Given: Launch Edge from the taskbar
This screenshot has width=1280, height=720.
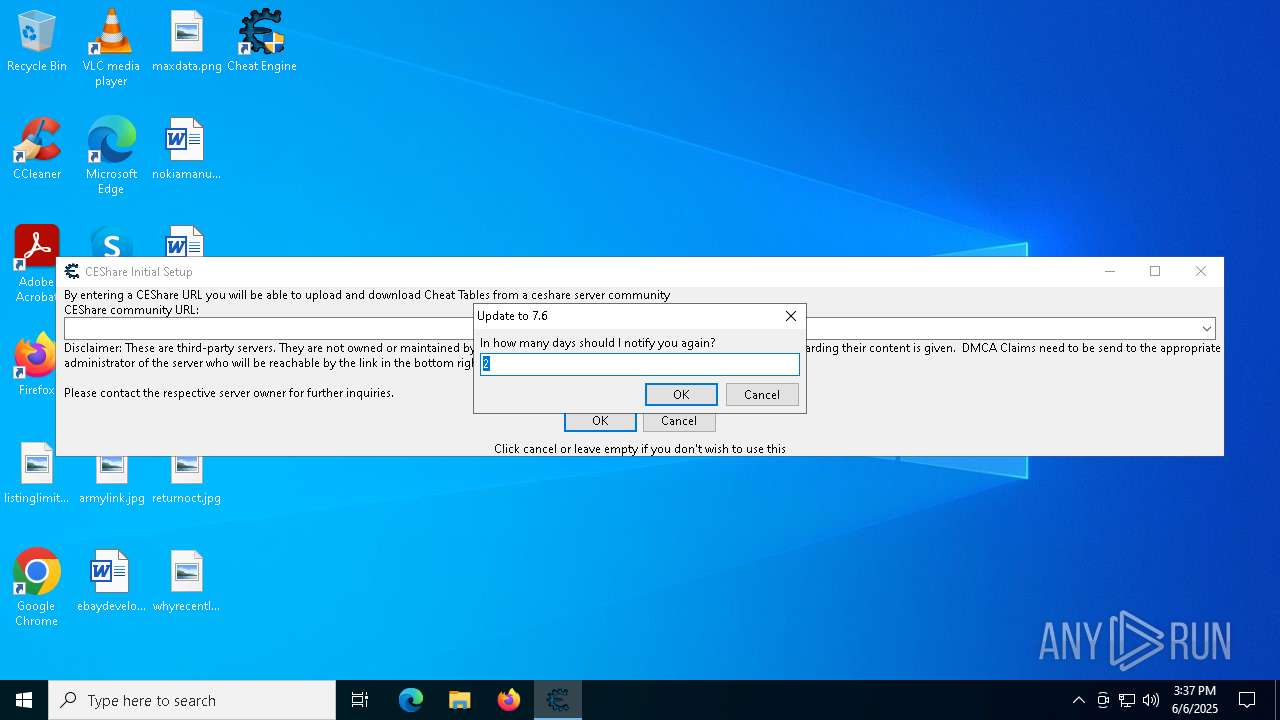Looking at the screenshot, I should click(411, 700).
